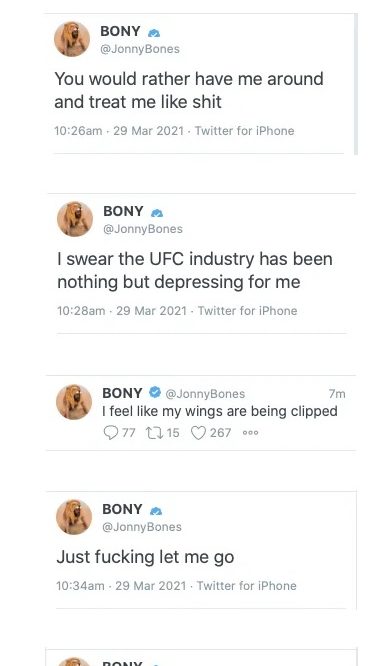Viewport: 384px width, 666px height.
Task: Retweet the wings being clipped tweet
Action: point(152,433)
